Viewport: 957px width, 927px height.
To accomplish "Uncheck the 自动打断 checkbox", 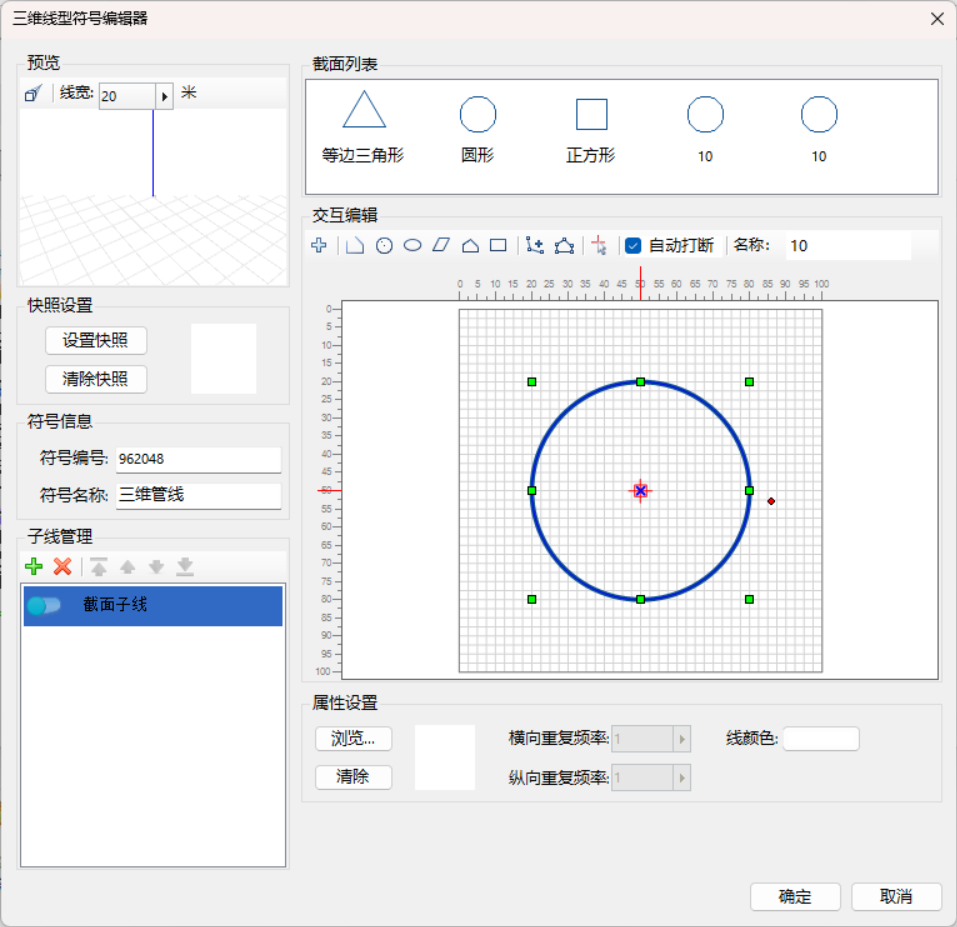I will click(x=633, y=245).
